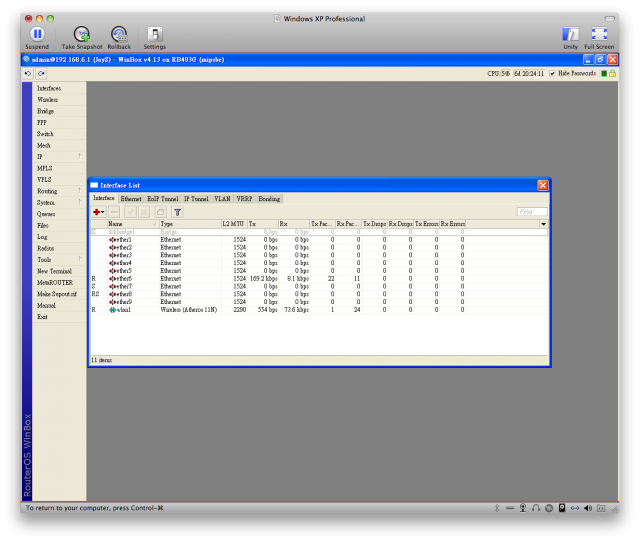Image resolution: width=640 pixels, height=542 pixels.
Task: Select the wlan1 interface row
Action: (x=319, y=310)
